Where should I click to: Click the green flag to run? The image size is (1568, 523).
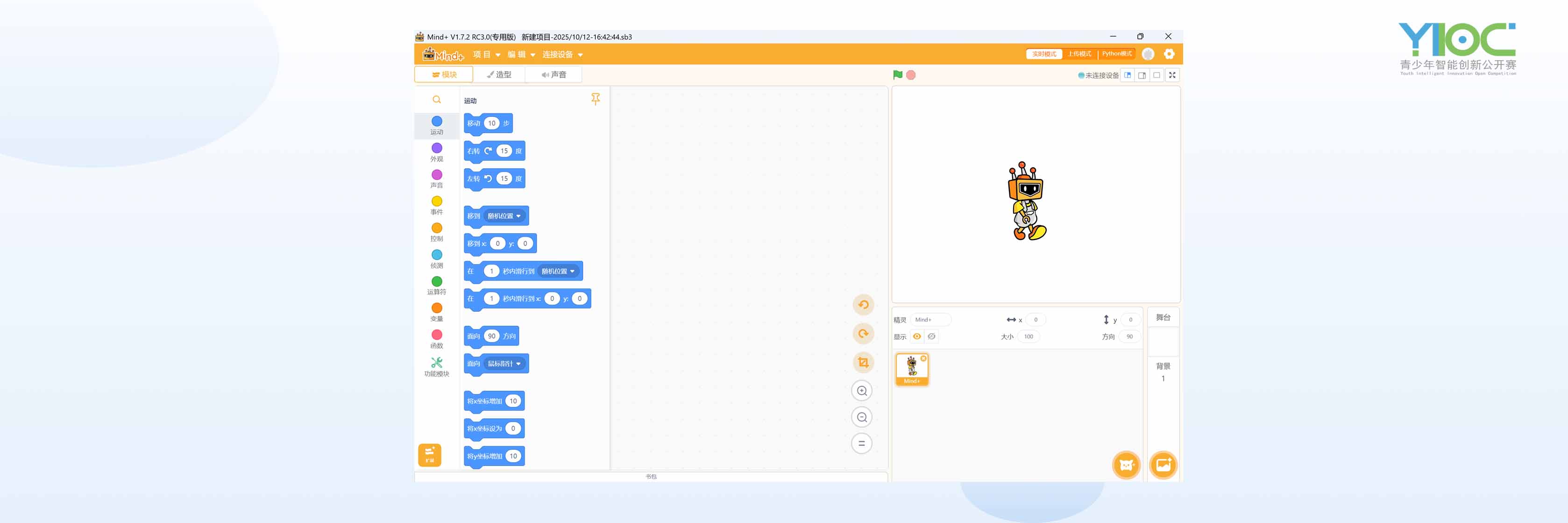tap(897, 75)
